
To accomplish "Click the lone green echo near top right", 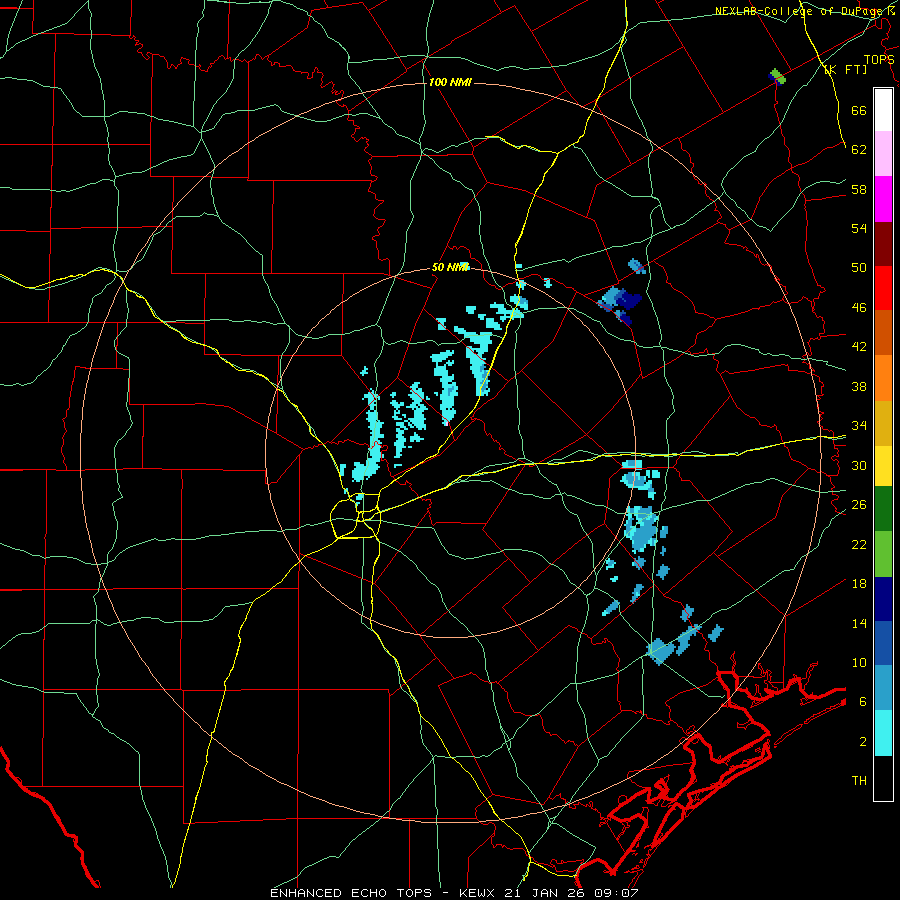I will [x=778, y=76].
